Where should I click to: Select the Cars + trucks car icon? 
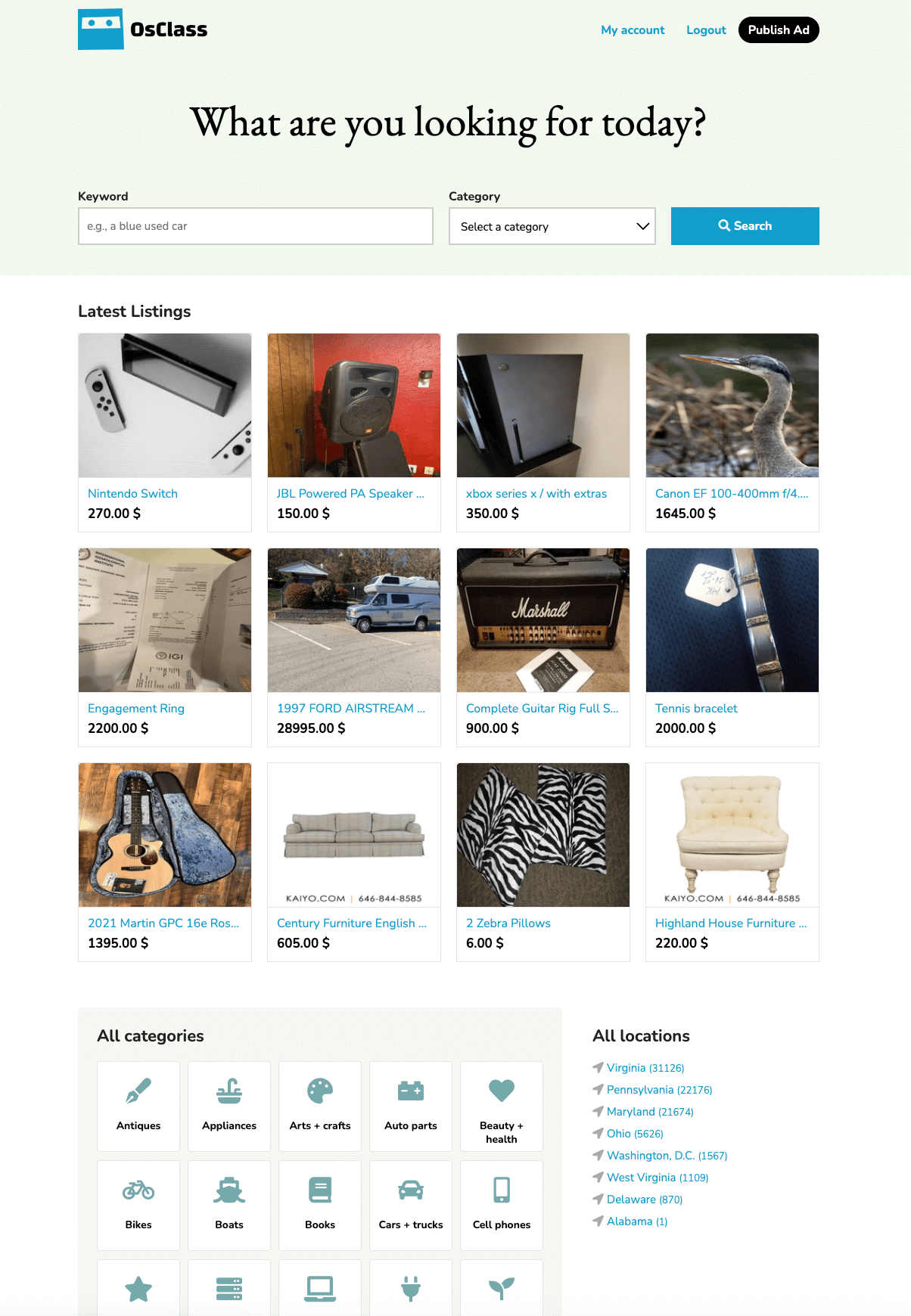[x=411, y=1190]
